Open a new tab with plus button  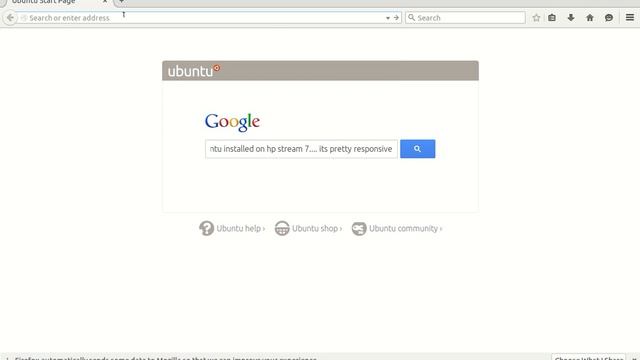tap(121, 2)
